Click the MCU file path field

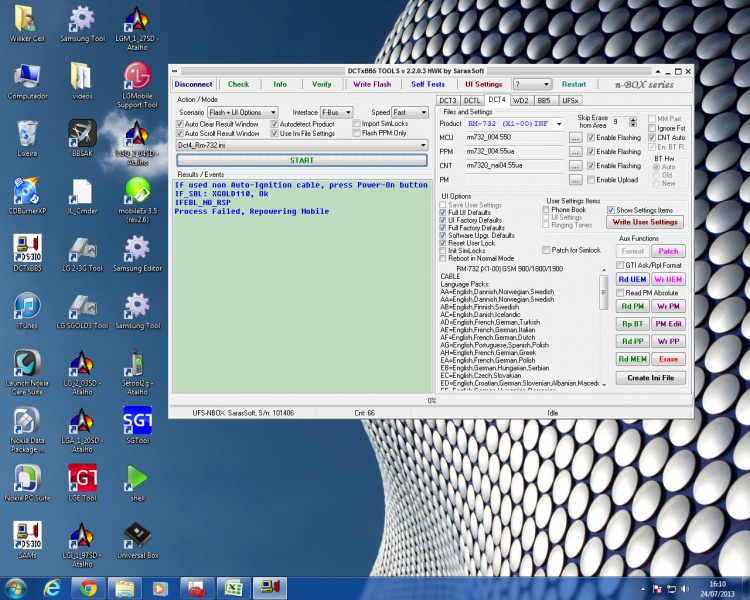(x=515, y=138)
